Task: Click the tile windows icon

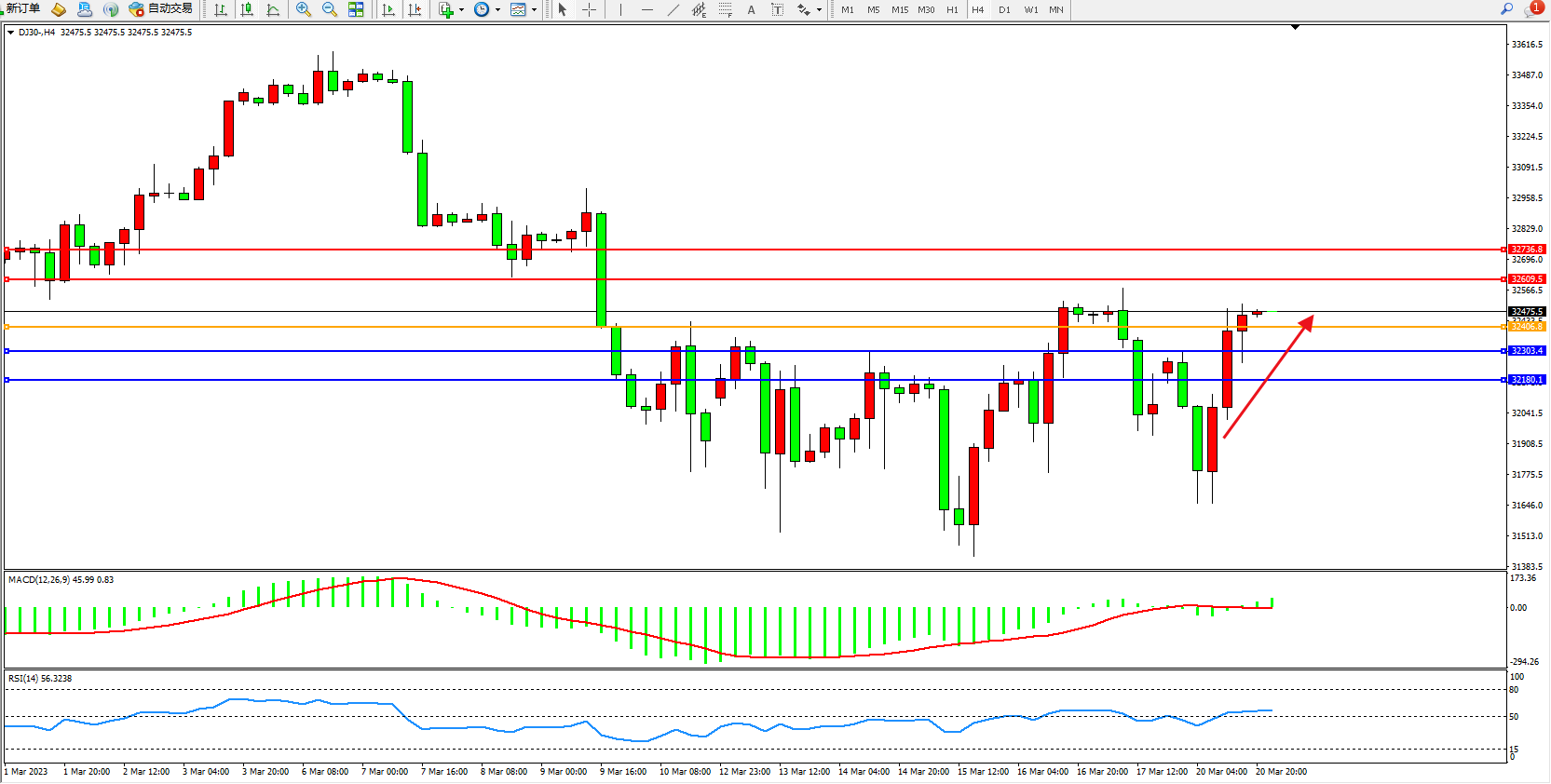Action: [356, 9]
